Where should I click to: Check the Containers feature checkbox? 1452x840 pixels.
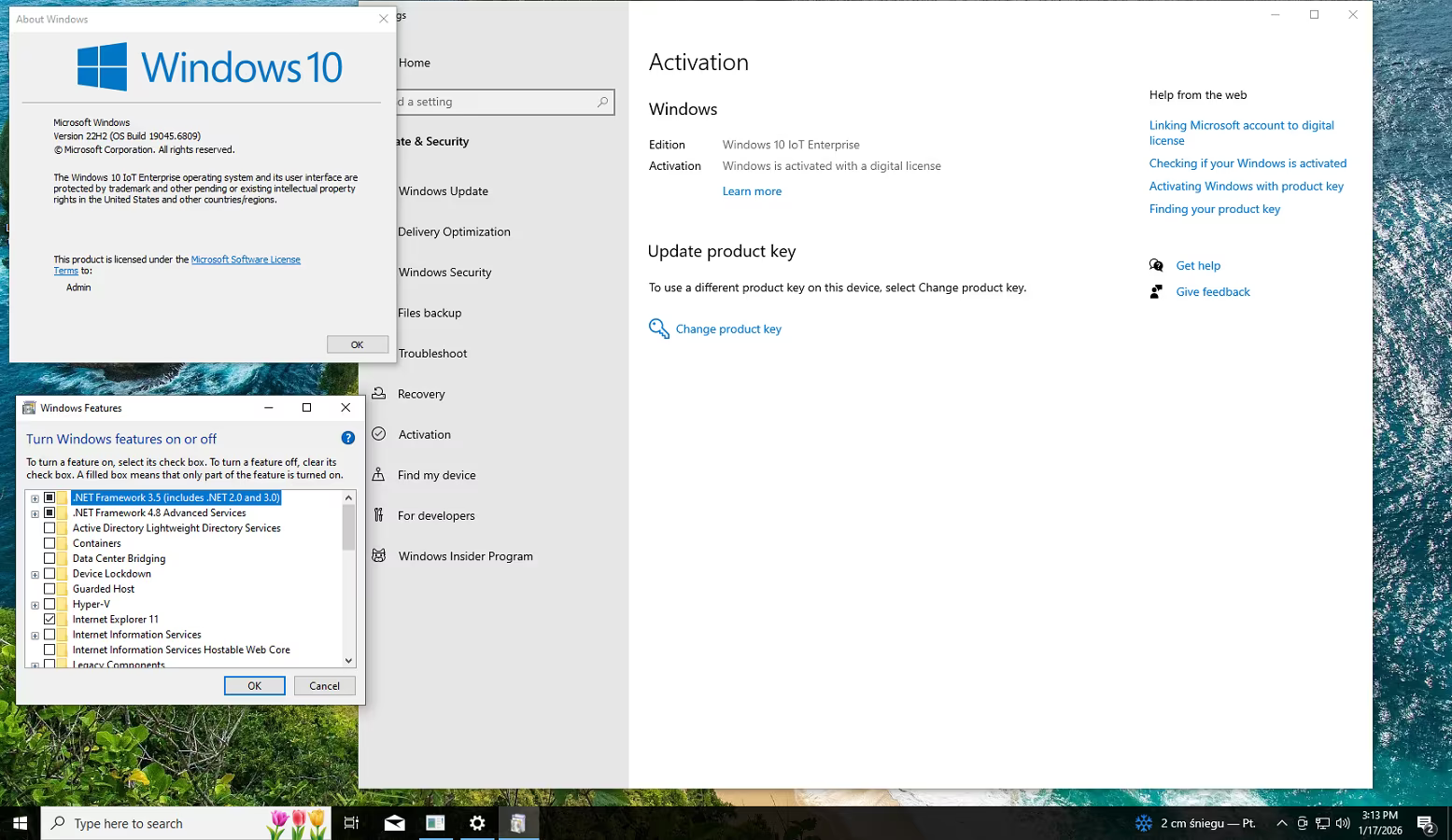pyautogui.click(x=49, y=543)
